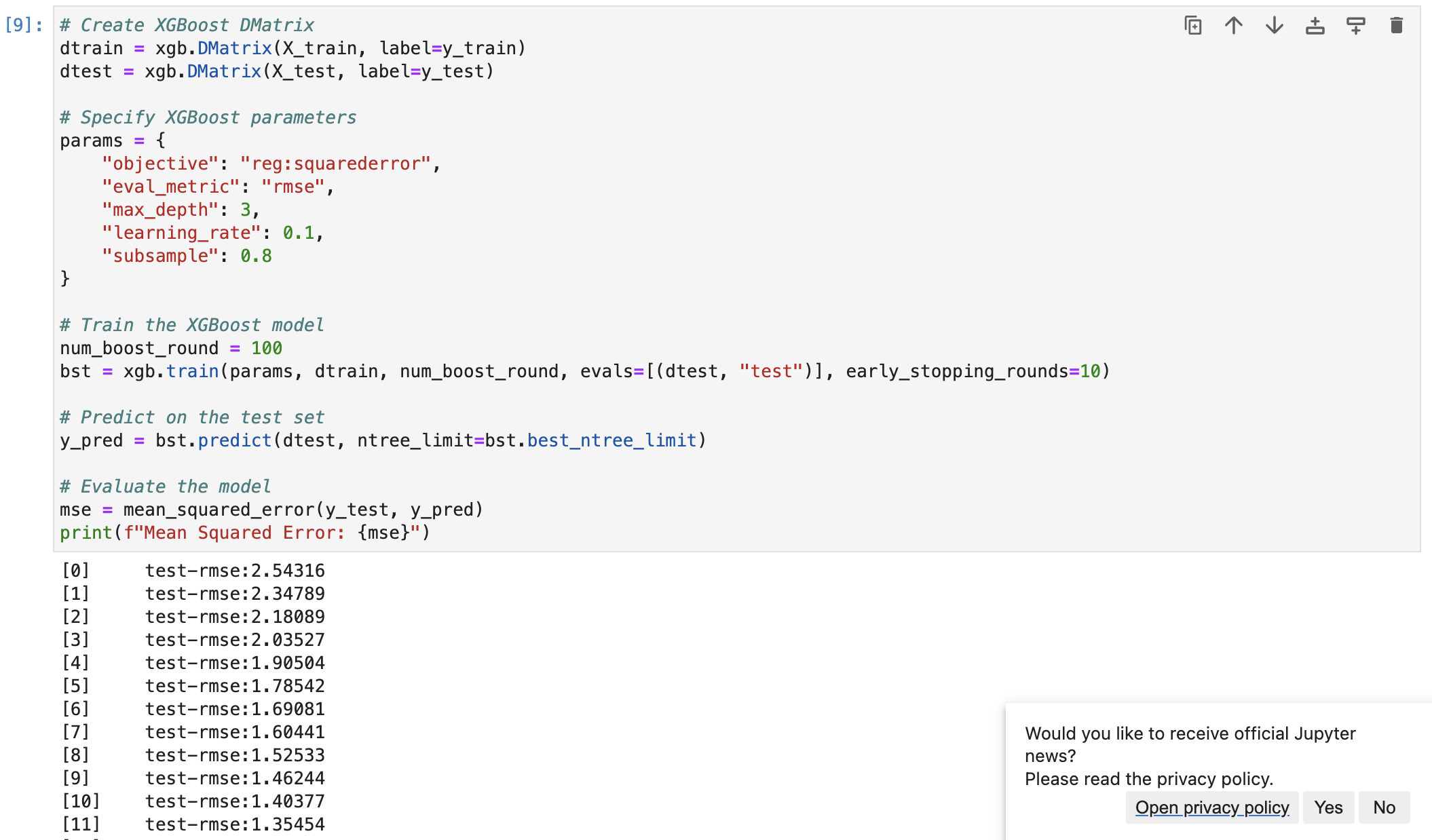Click output row [1] test-rmse:2.34789

tap(193, 594)
